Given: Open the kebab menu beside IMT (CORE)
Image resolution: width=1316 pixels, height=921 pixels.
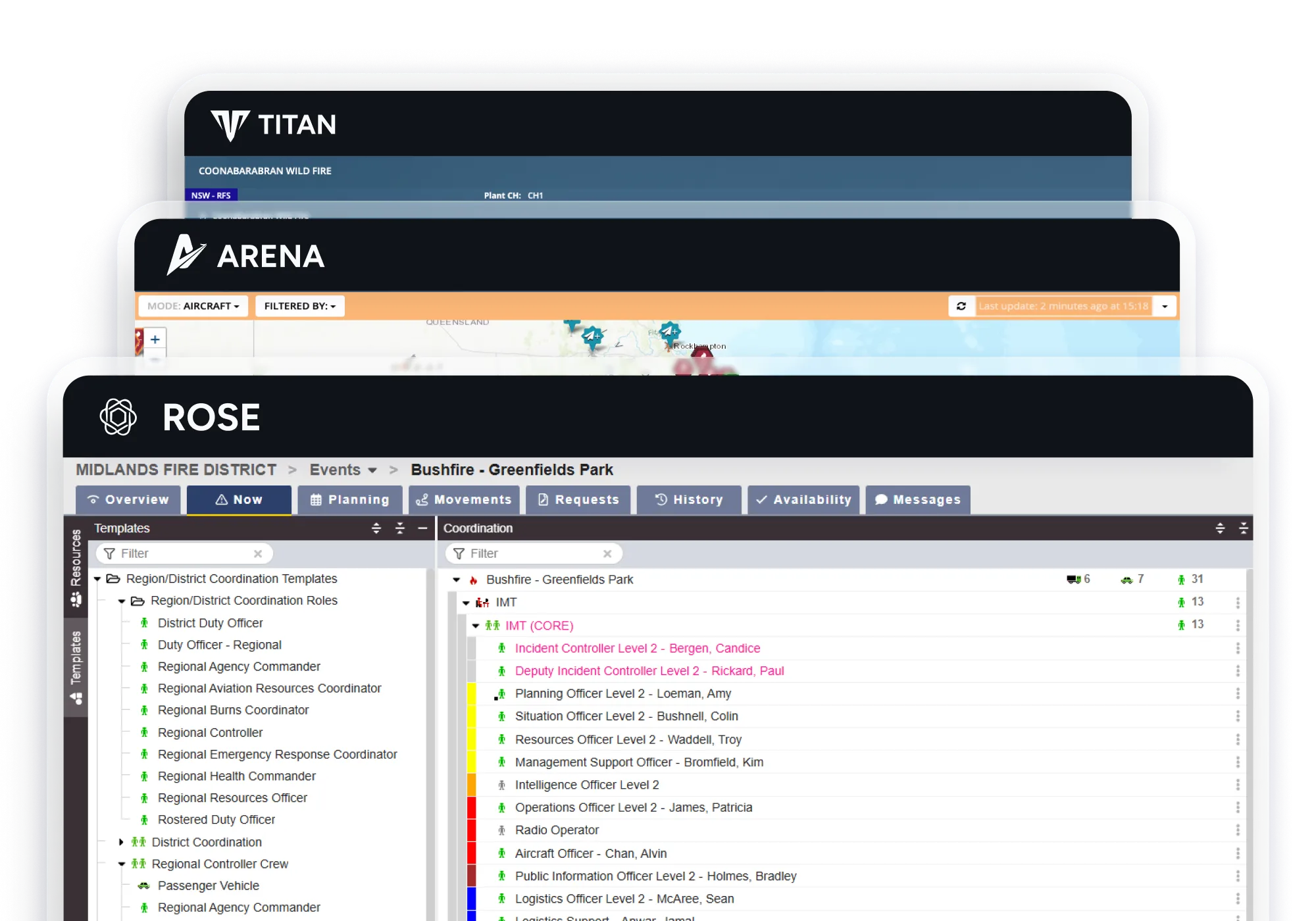Looking at the screenshot, I should point(1237,624).
